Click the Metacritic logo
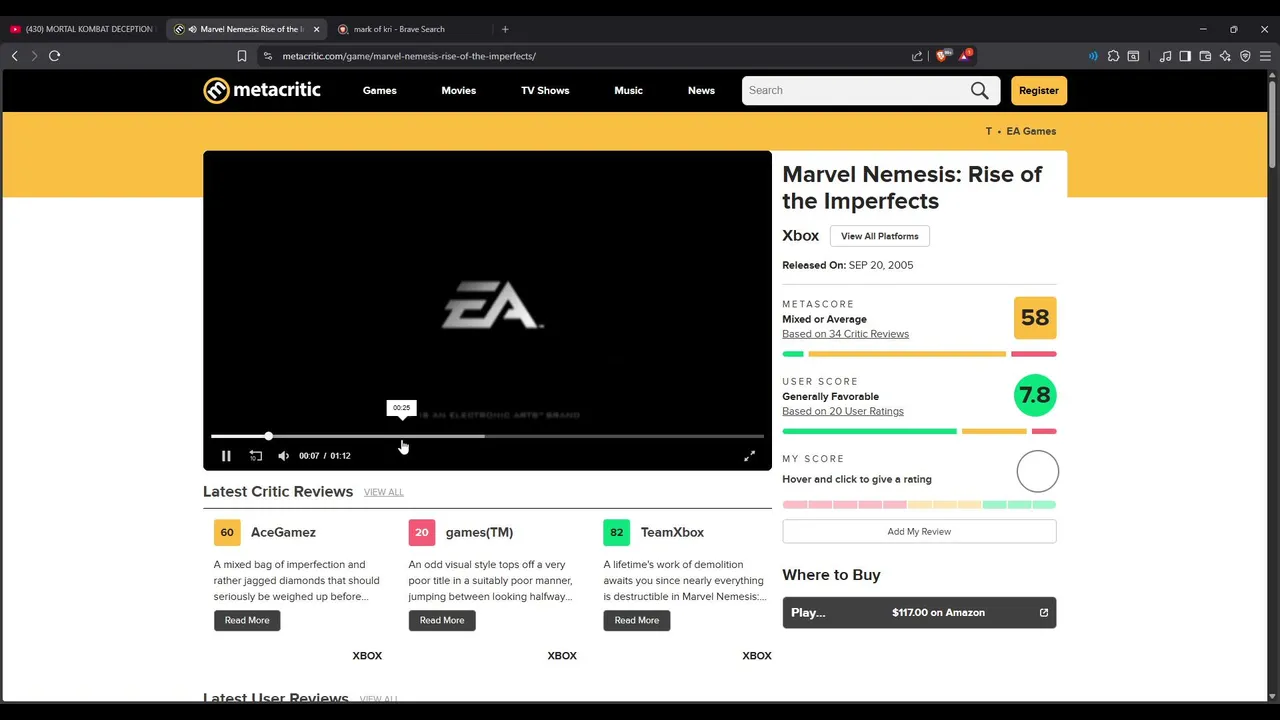Image resolution: width=1280 pixels, height=720 pixels. tap(262, 90)
